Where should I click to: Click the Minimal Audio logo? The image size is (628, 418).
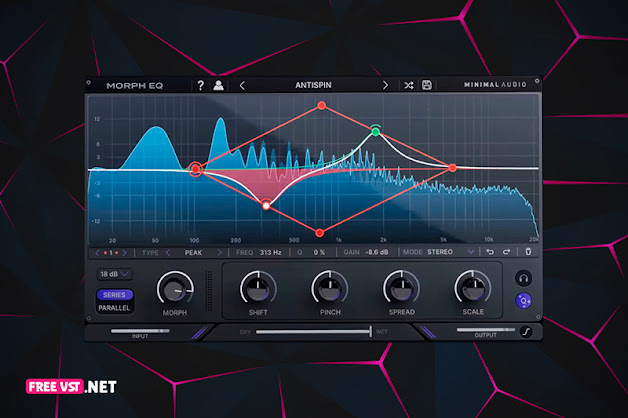[495, 84]
